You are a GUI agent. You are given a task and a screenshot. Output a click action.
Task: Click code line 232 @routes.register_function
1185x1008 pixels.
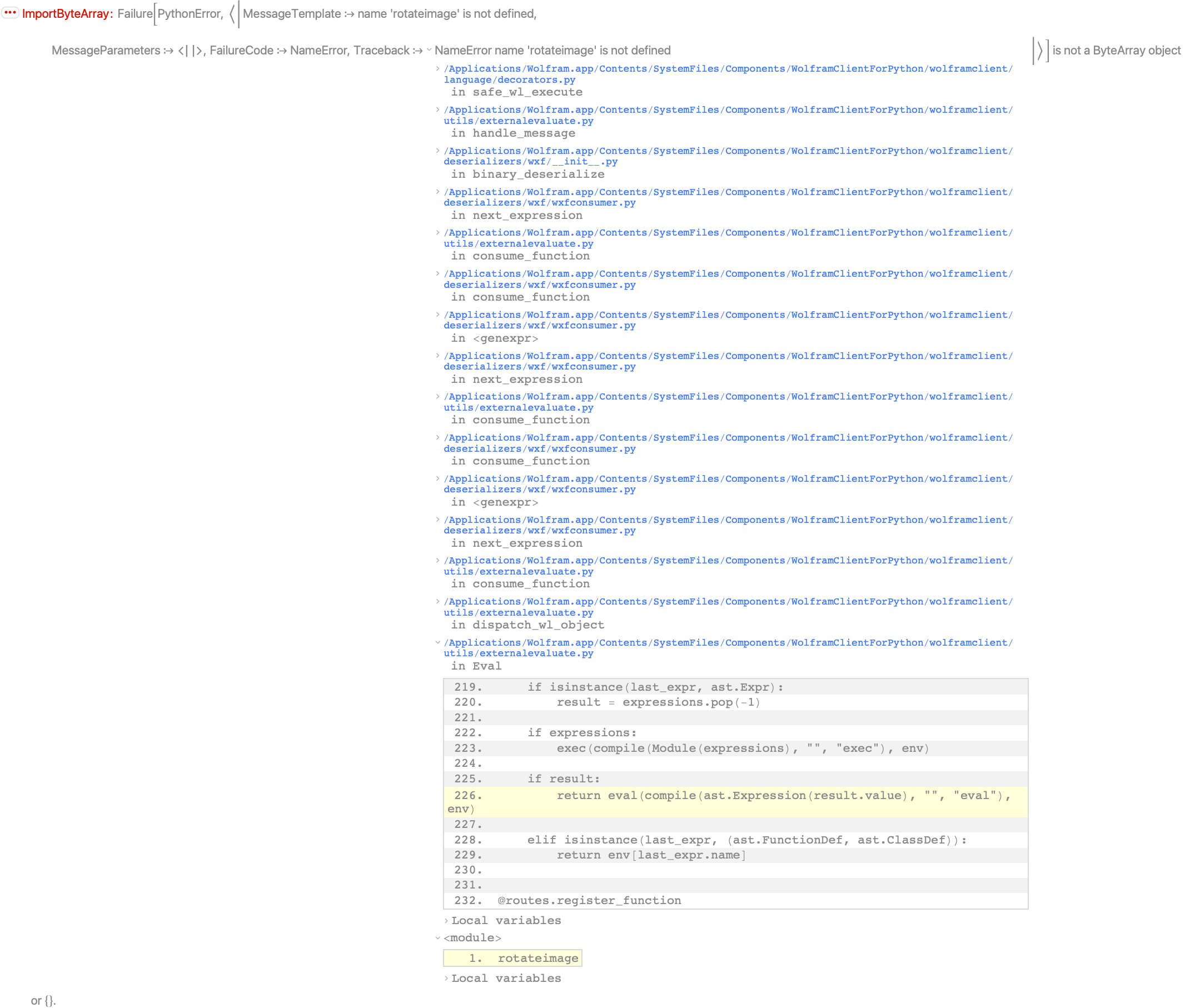589,901
